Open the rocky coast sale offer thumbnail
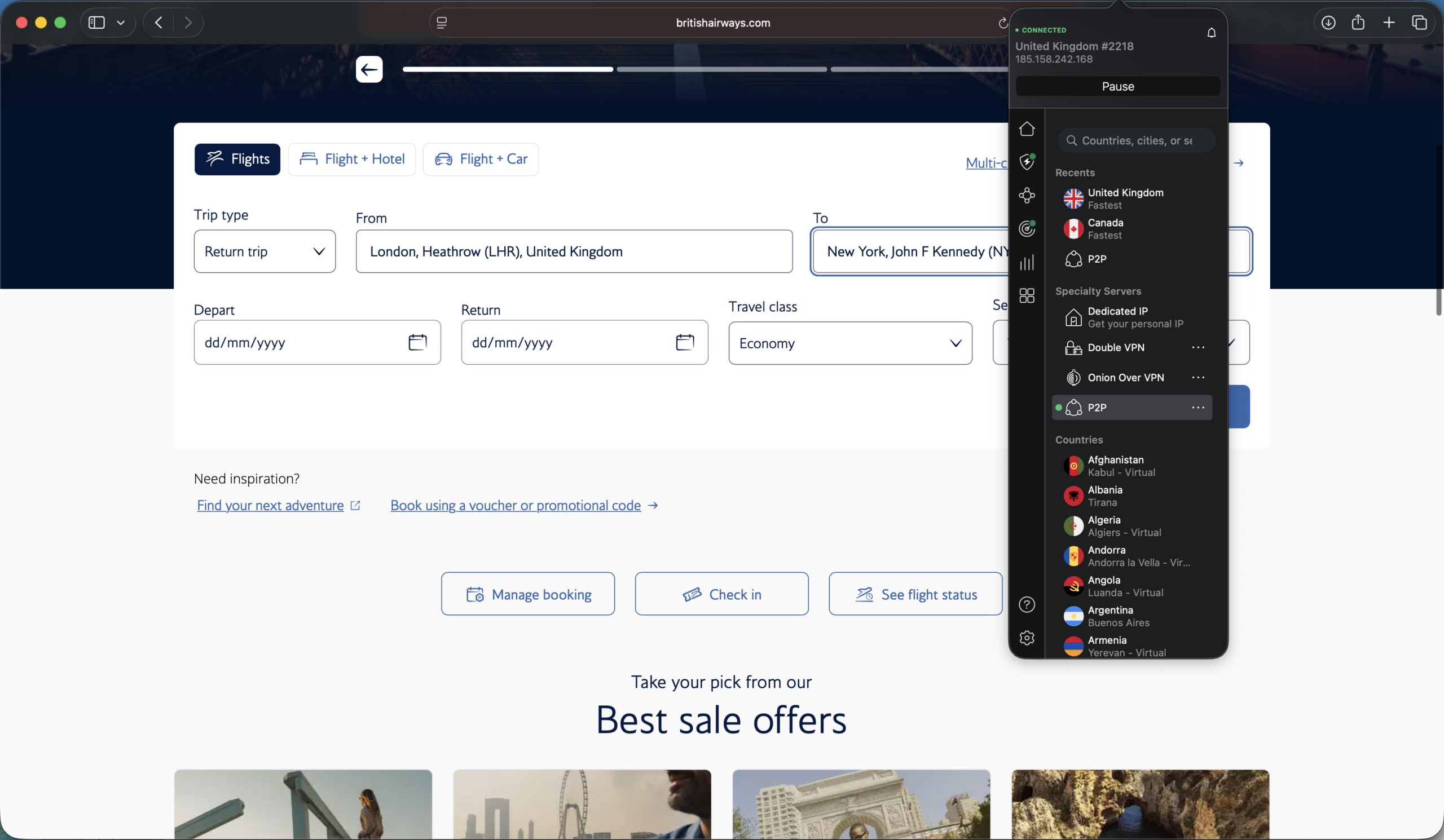Screen dimensions: 1444x840 point(1141,804)
